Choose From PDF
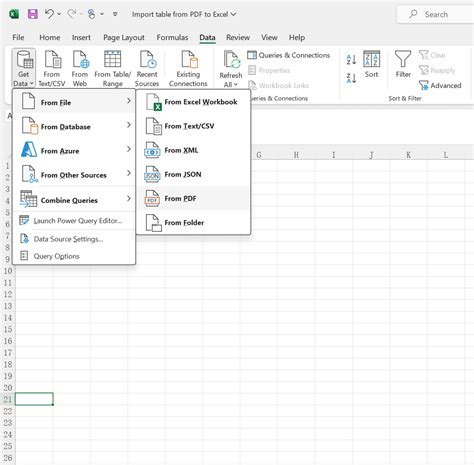This screenshot has width=474, height=465. pos(193,198)
